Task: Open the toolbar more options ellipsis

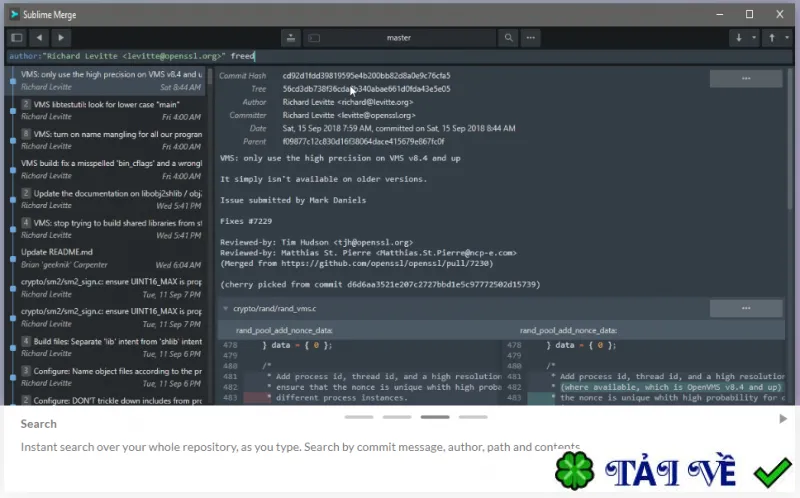Action: [x=531, y=38]
